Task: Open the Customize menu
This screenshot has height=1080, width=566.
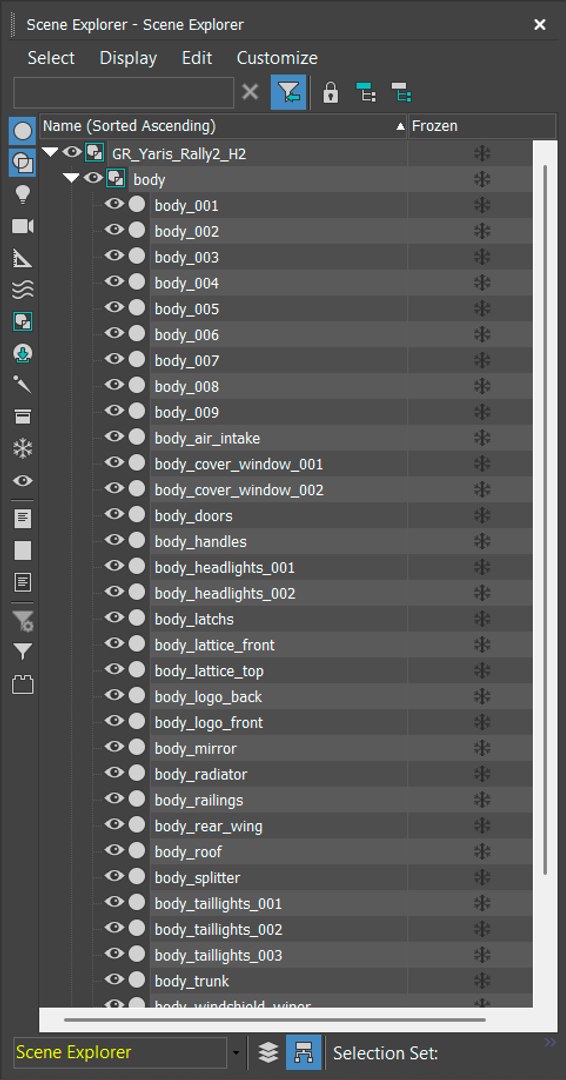Action: (277, 58)
